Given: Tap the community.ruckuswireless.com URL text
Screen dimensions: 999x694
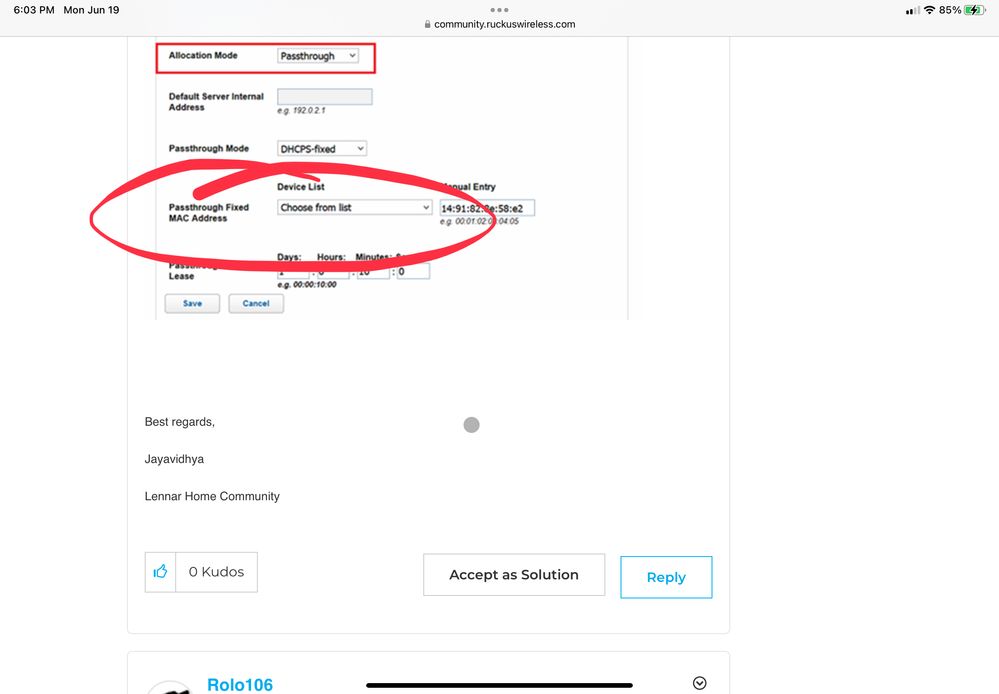Looking at the screenshot, I should pos(505,25).
